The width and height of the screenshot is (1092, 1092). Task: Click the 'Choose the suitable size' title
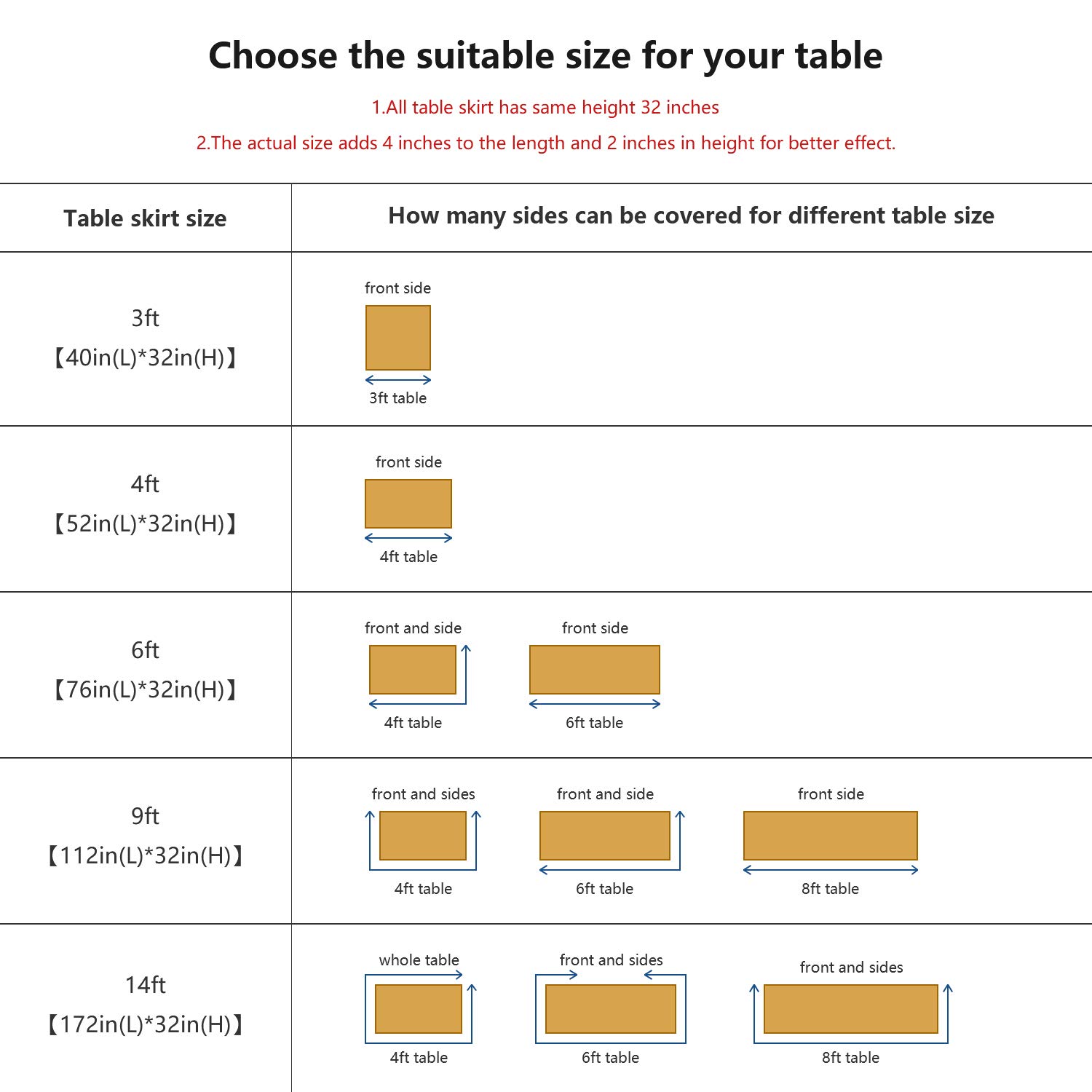pyautogui.click(x=545, y=56)
